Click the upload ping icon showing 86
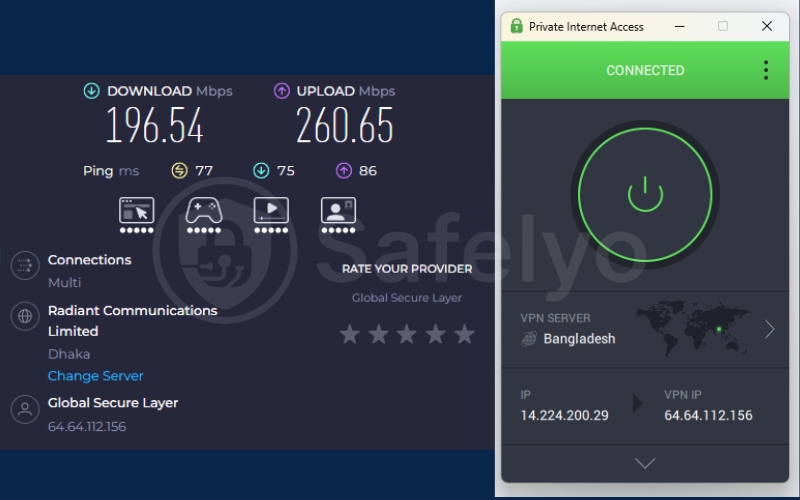 pyautogui.click(x=344, y=170)
